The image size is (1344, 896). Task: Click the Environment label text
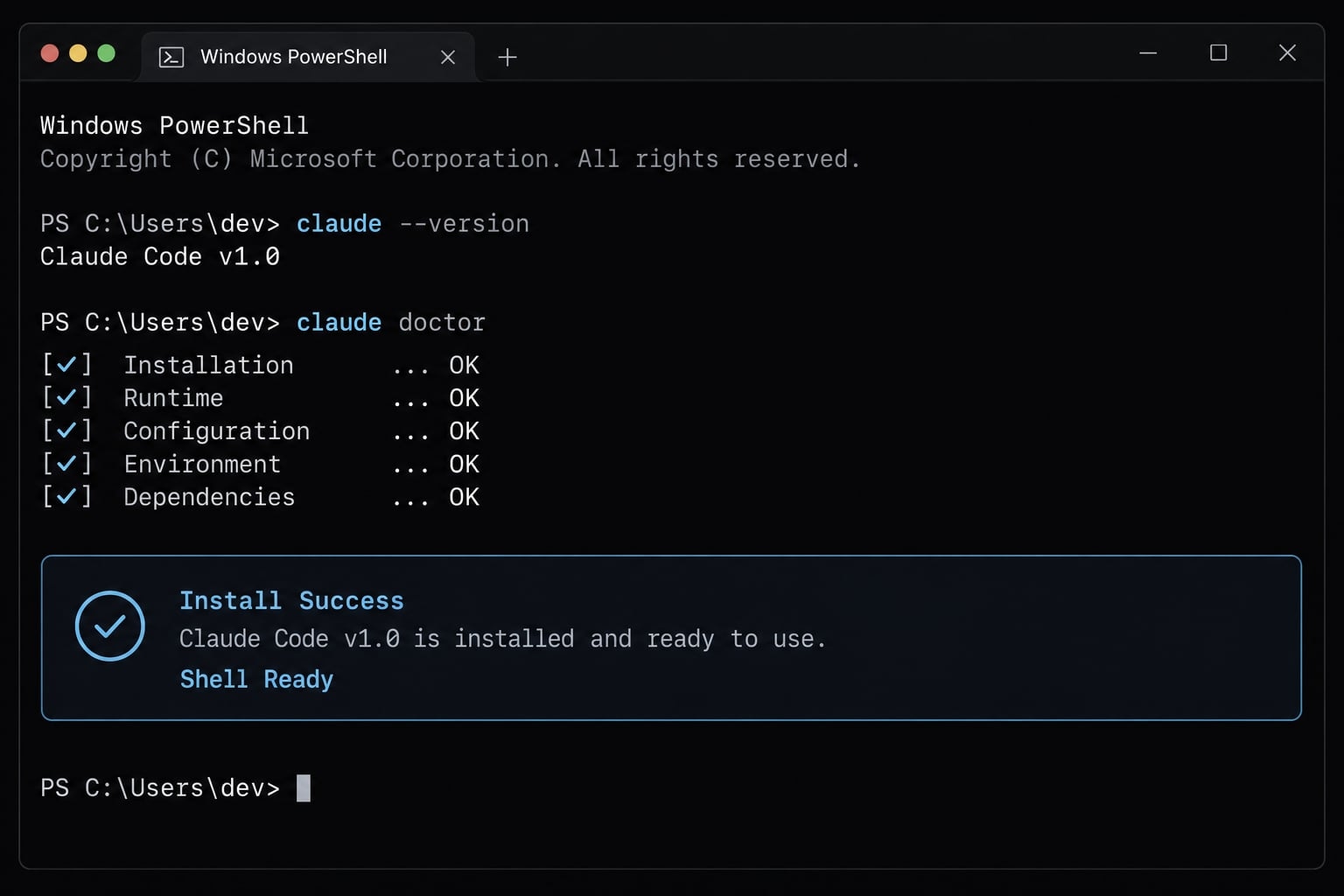tap(202, 464)
